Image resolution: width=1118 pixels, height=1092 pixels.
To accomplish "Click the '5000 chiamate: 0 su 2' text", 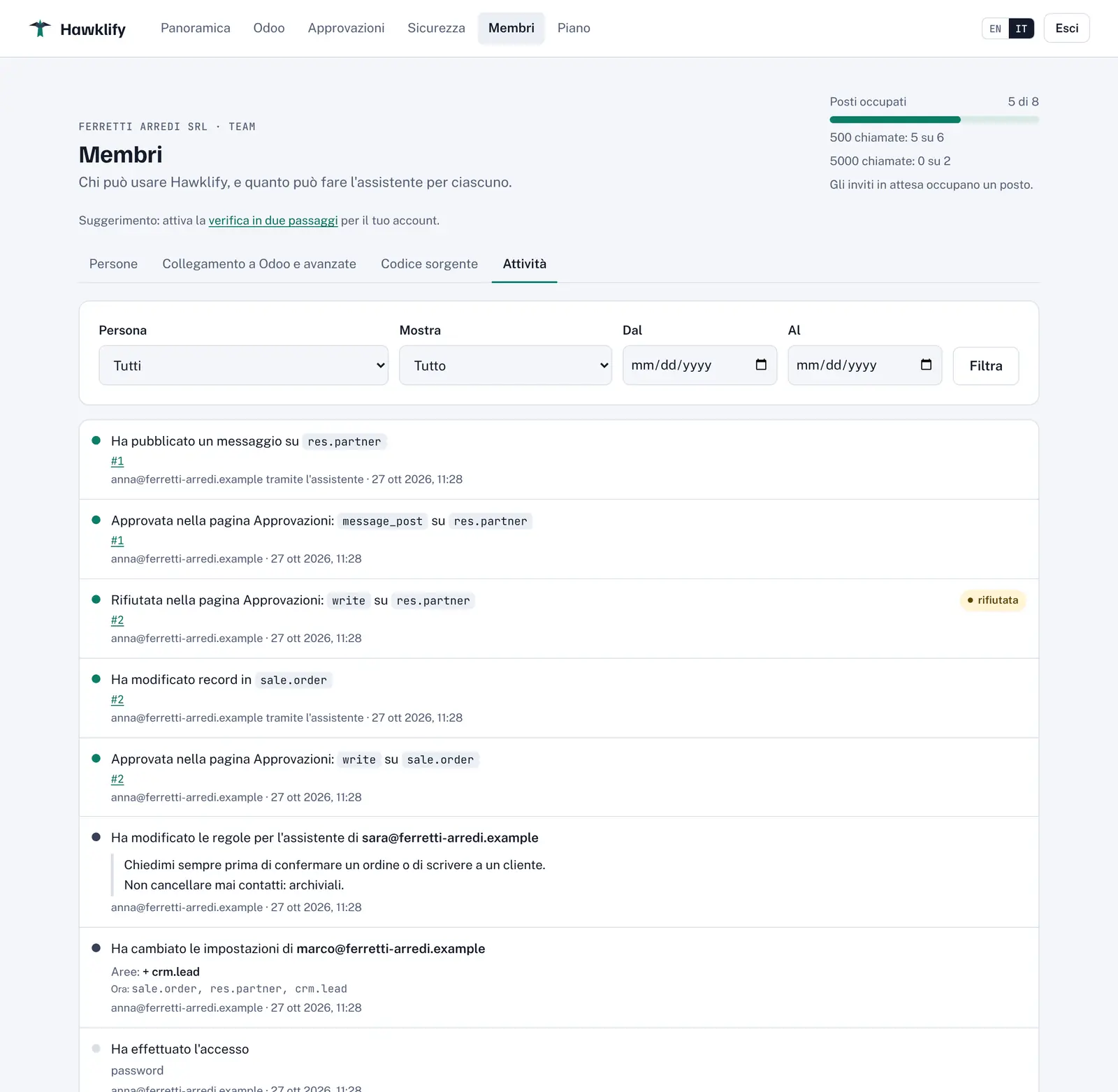I will click(890, 161).
